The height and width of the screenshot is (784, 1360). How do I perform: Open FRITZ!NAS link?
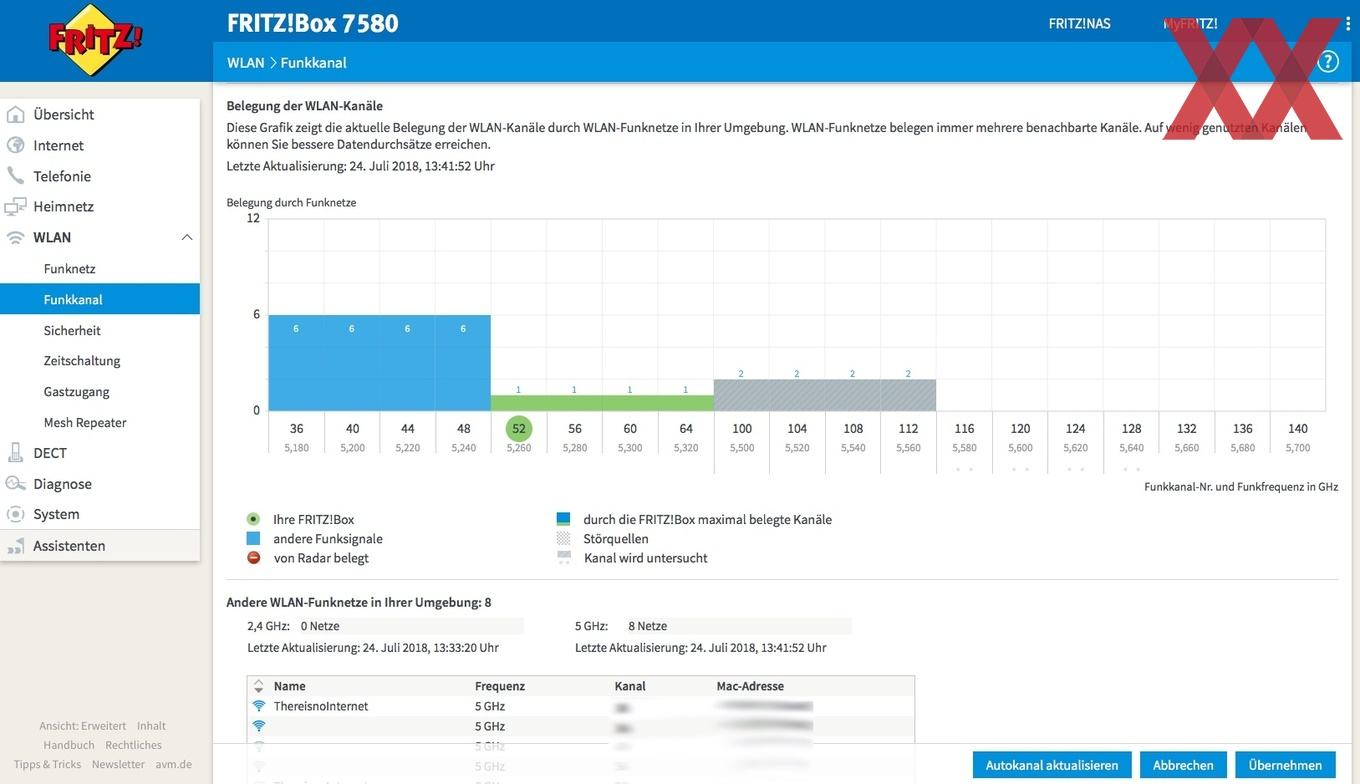(1079, 23)
